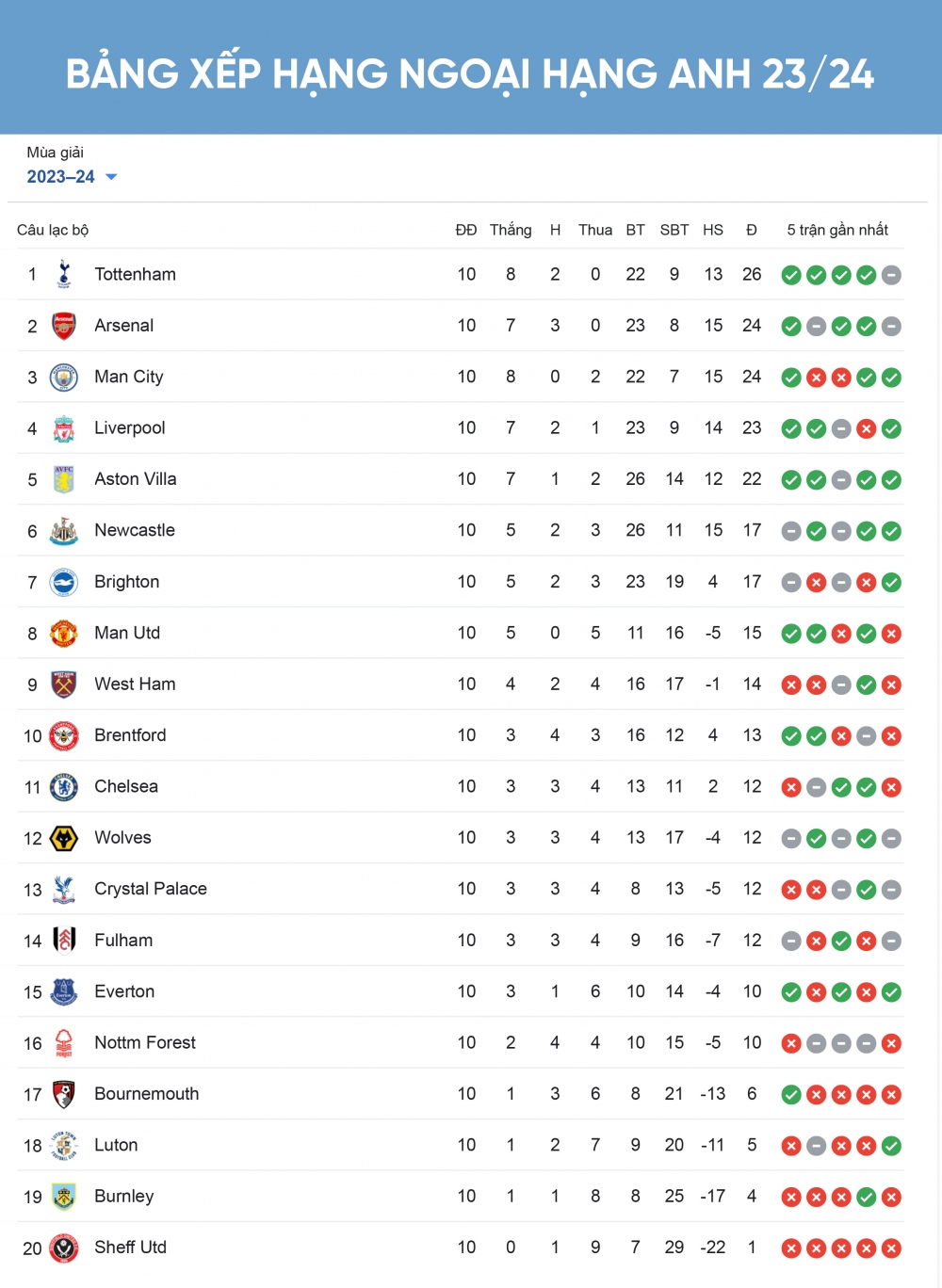Click the Sheff Utd club crest
Screen dimensions: 942x1288
click(64, 1248)
